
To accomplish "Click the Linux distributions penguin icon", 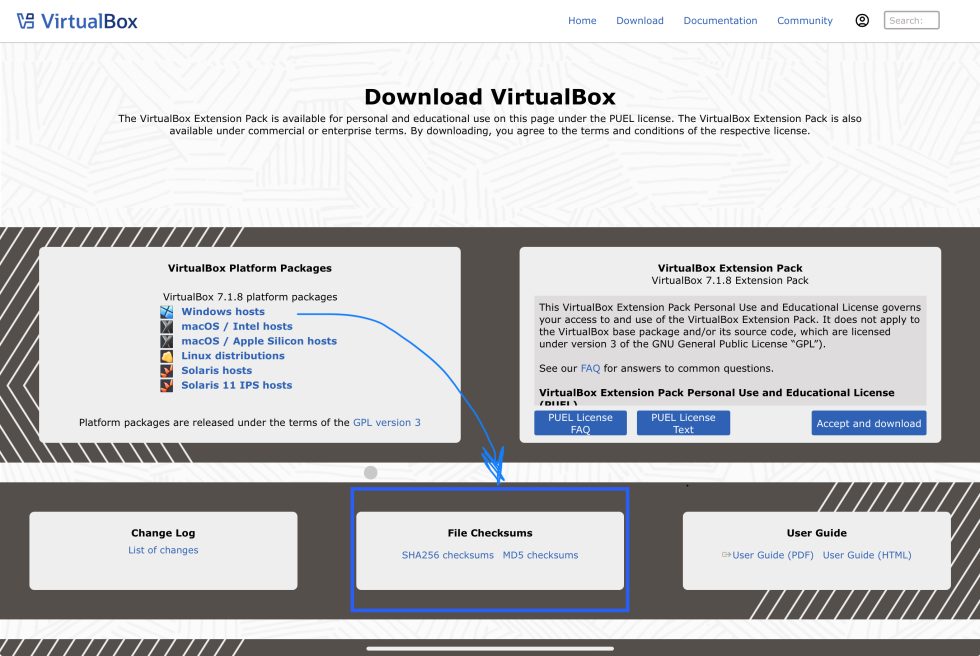I will (167, 356).
